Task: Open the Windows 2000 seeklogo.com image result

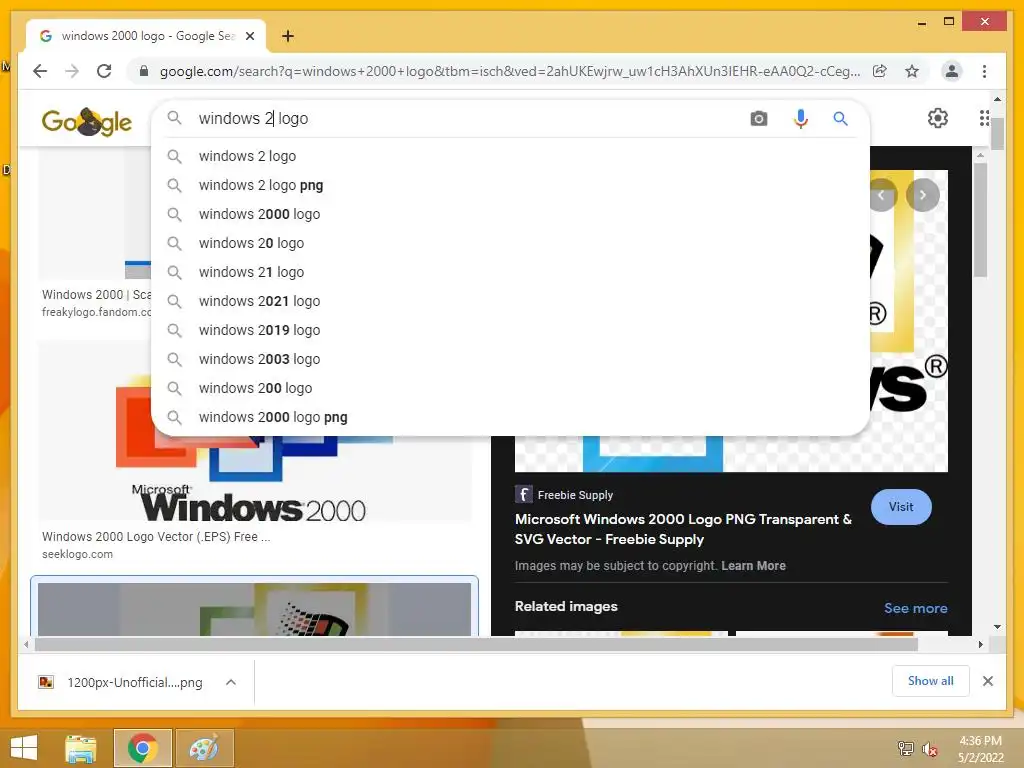Action: coord(255,480)
